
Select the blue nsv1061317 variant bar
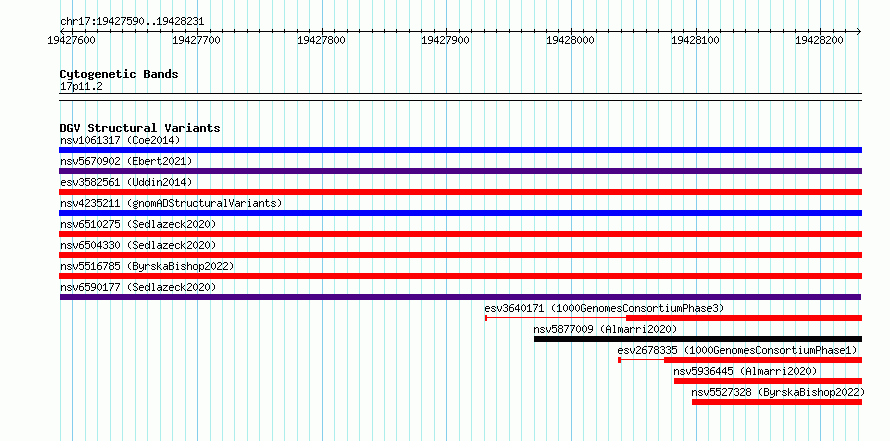point(460,150)
